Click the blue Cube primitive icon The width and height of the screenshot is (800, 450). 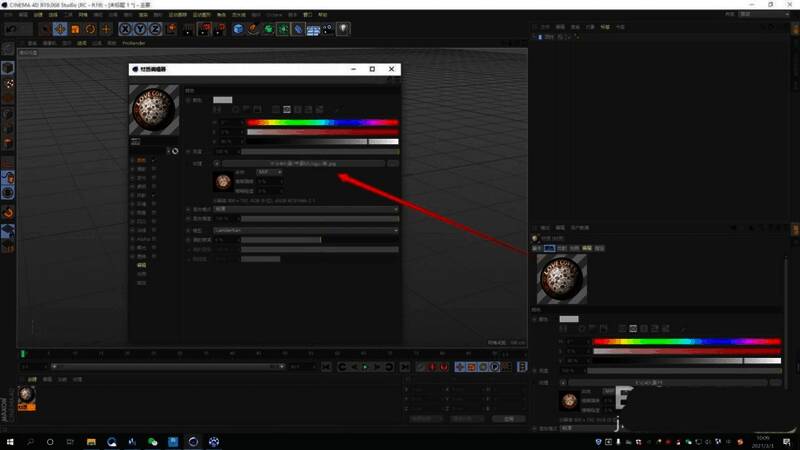[x=239, y=29]
